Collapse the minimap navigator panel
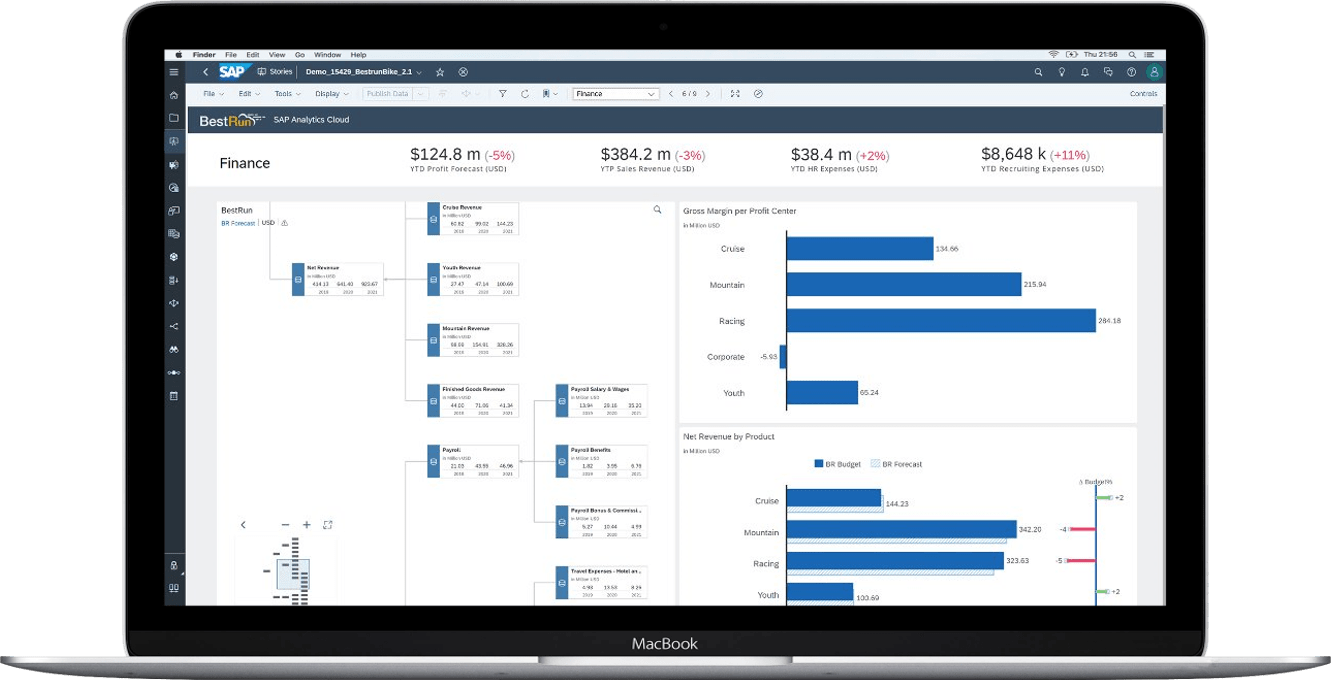 (243, 525)
